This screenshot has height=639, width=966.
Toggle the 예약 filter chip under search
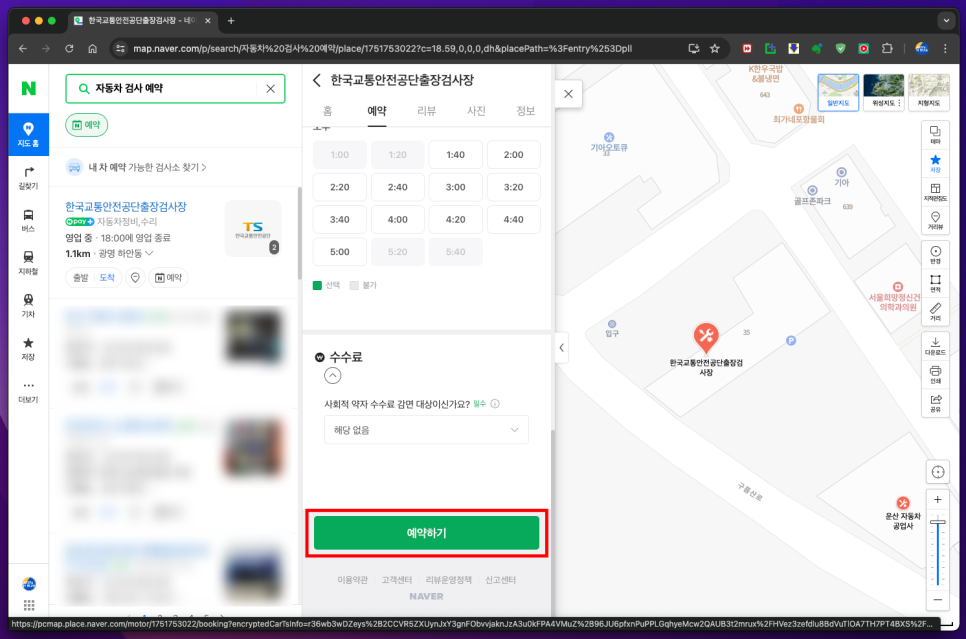[86, 125]
